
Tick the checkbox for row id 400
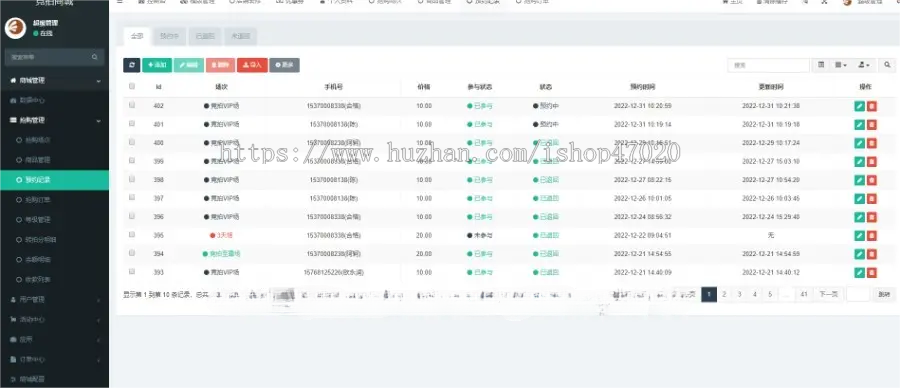[x=132, y=142]
